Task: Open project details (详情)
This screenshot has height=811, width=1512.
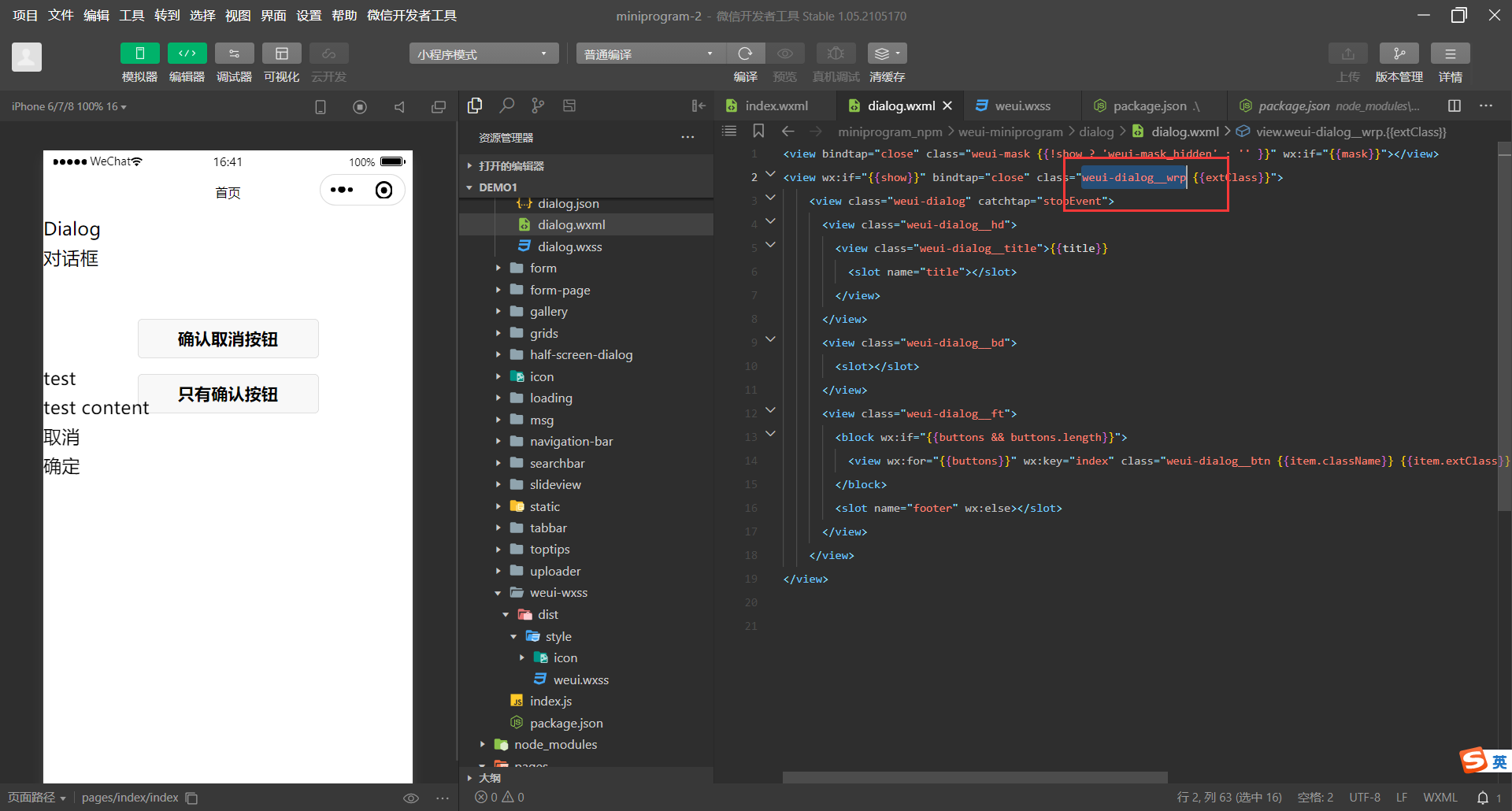Action: (x=1451, y=54)
